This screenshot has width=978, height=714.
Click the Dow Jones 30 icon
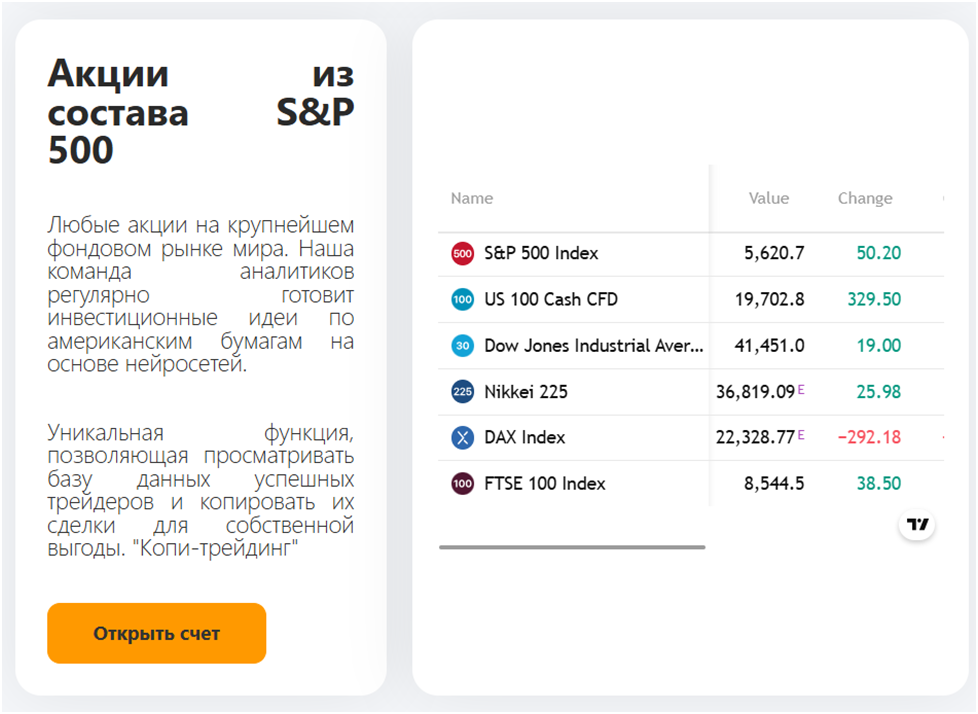point(462,346)
